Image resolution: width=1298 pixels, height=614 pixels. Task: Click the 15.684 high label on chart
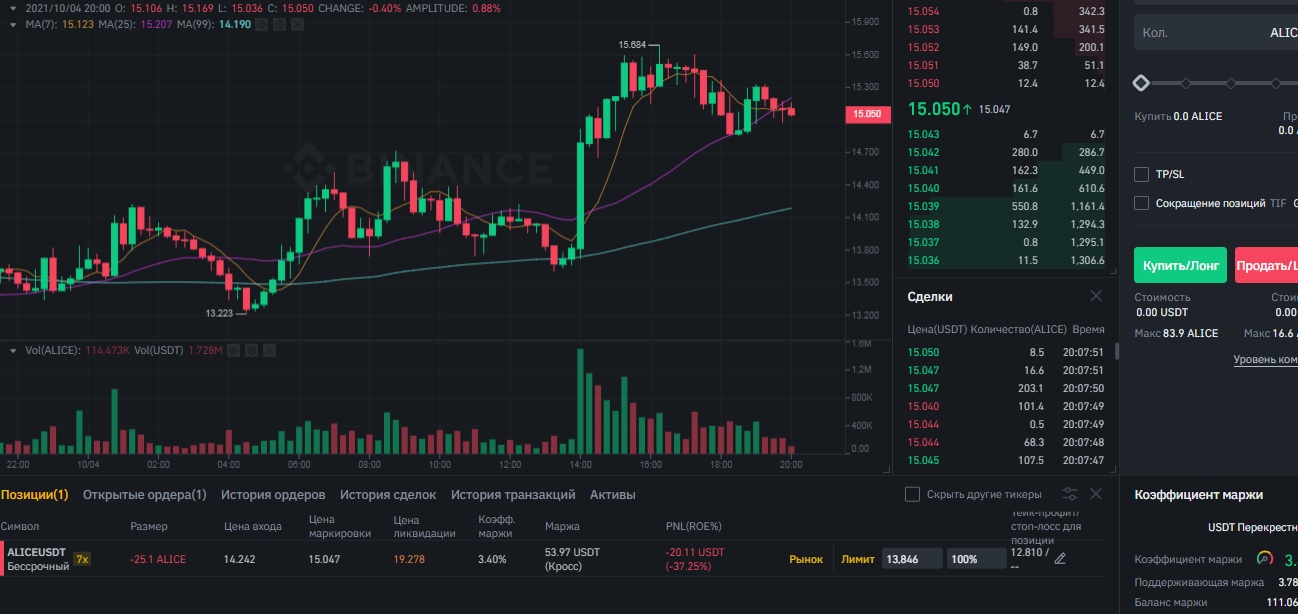pos(632,45)
